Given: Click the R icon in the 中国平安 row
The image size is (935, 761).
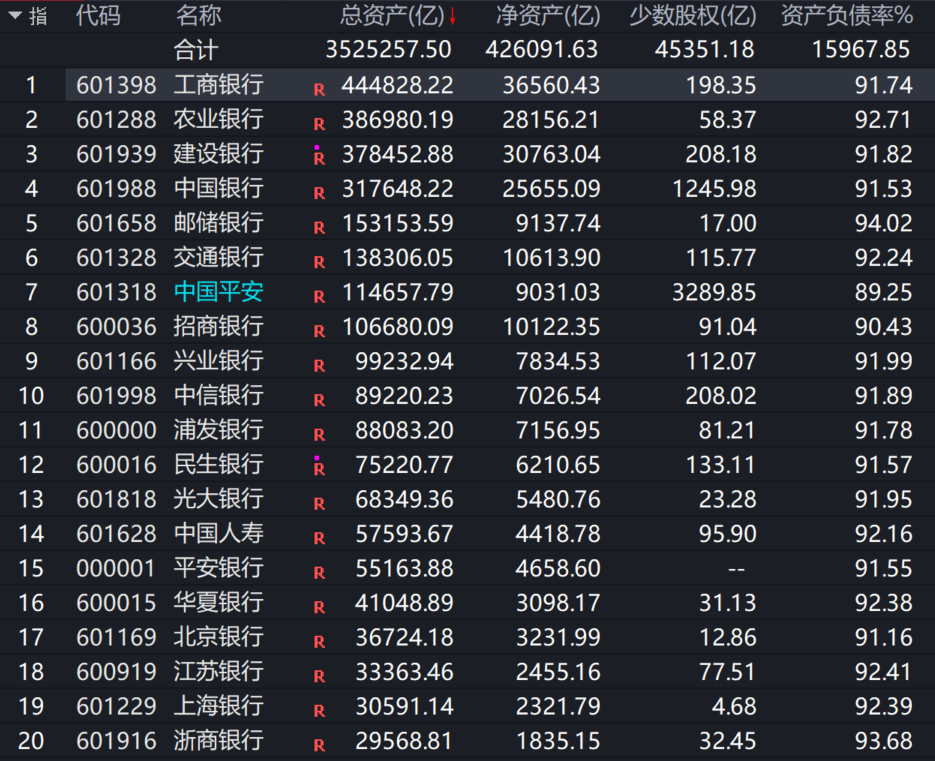Looking at the screenshot, I should tap(320, 297).
